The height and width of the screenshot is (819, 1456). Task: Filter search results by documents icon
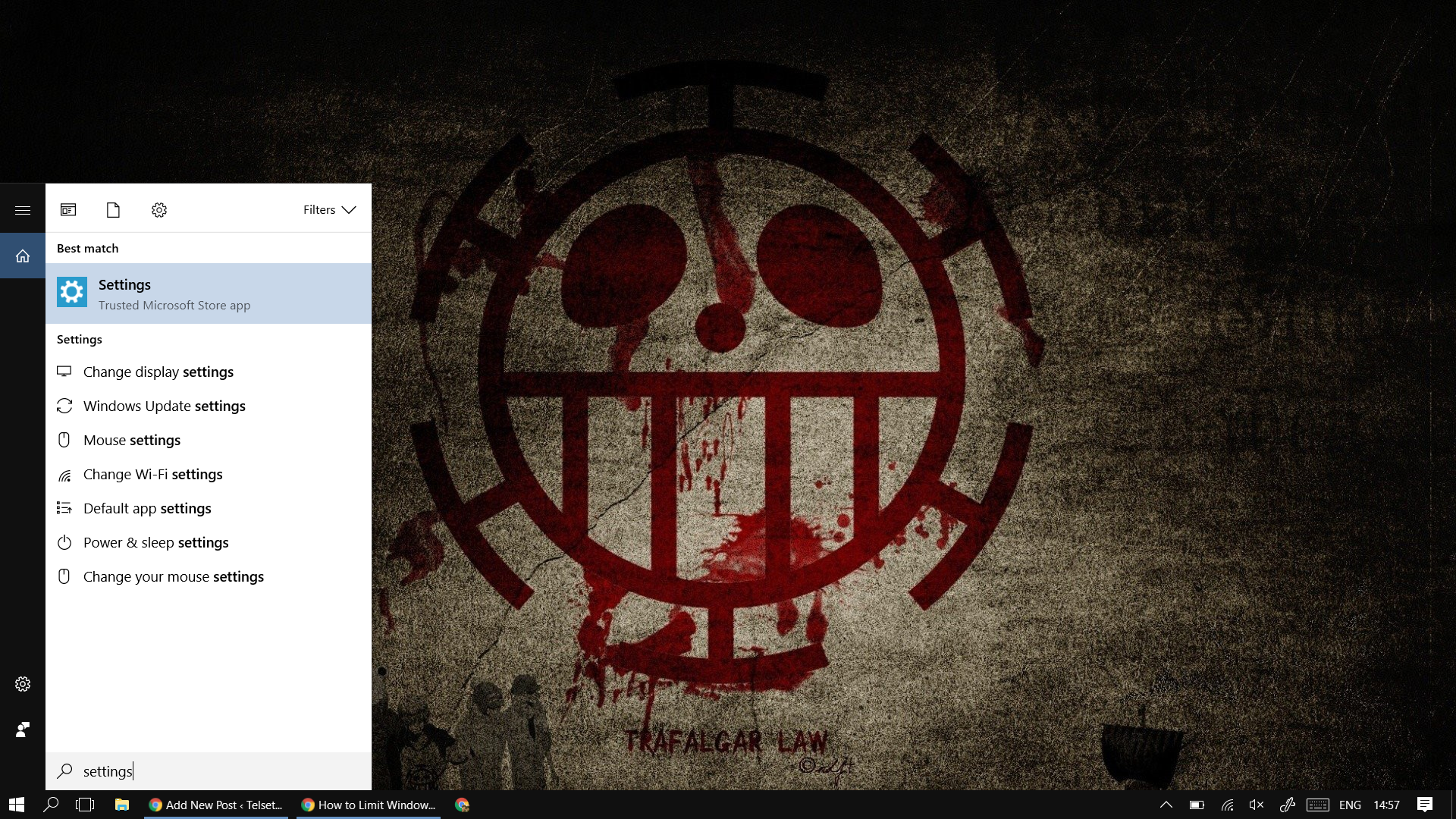pos(113,210)
